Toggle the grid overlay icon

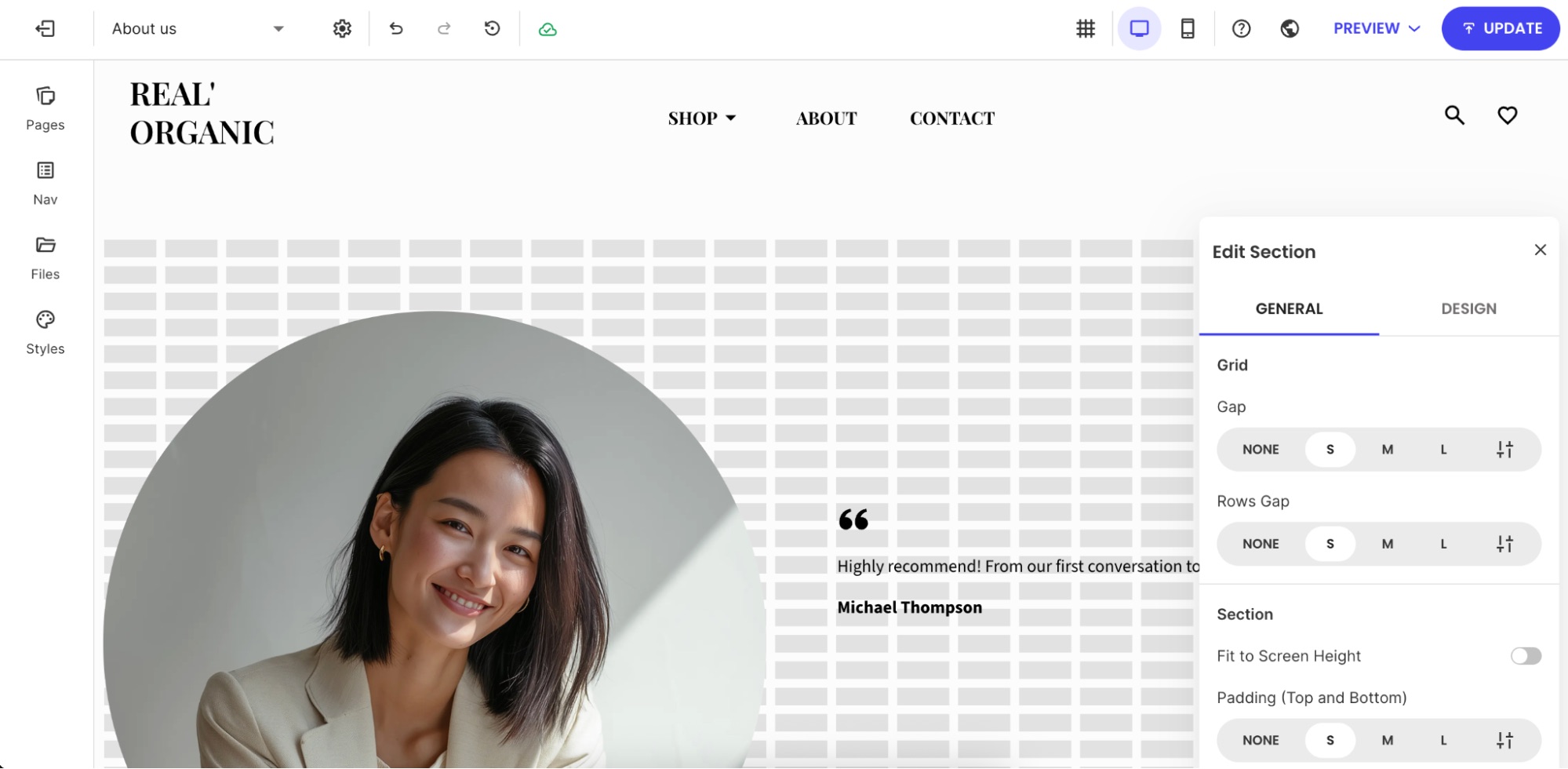(1086, 29)
